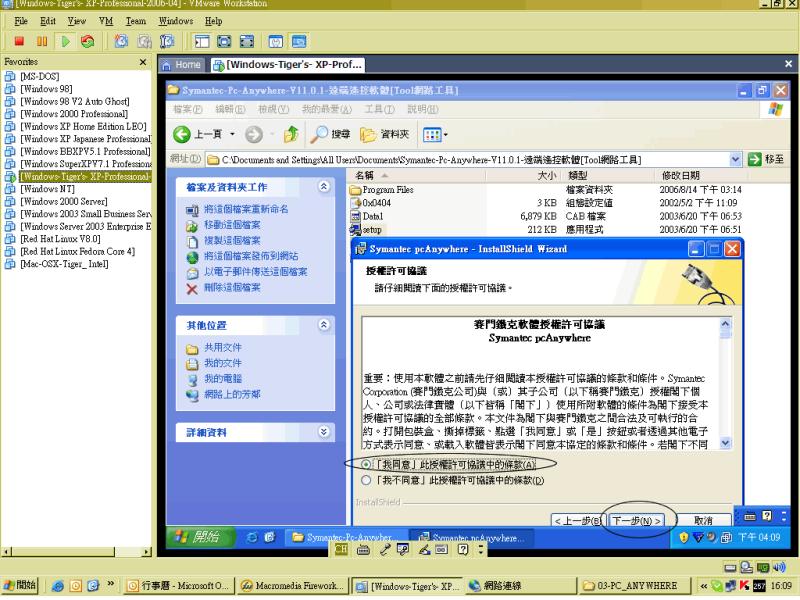Screen dimensions: 800x600
Task: Click the Explorer Back (上一頁) arrow icon
Action: [x=182, y=135]
